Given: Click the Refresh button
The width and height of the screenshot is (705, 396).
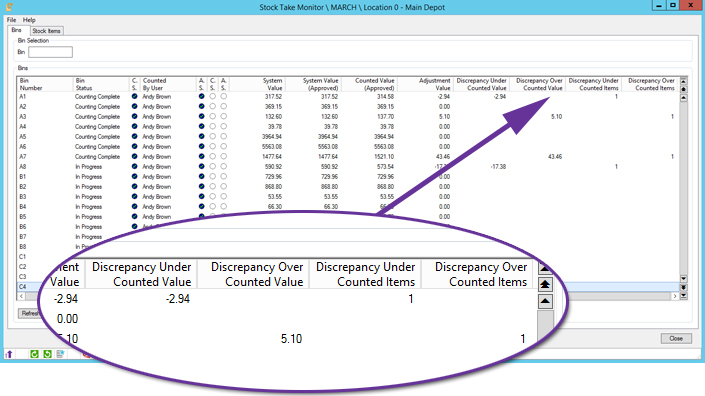Looking at the screenshot, I should [x=30, y=313].
